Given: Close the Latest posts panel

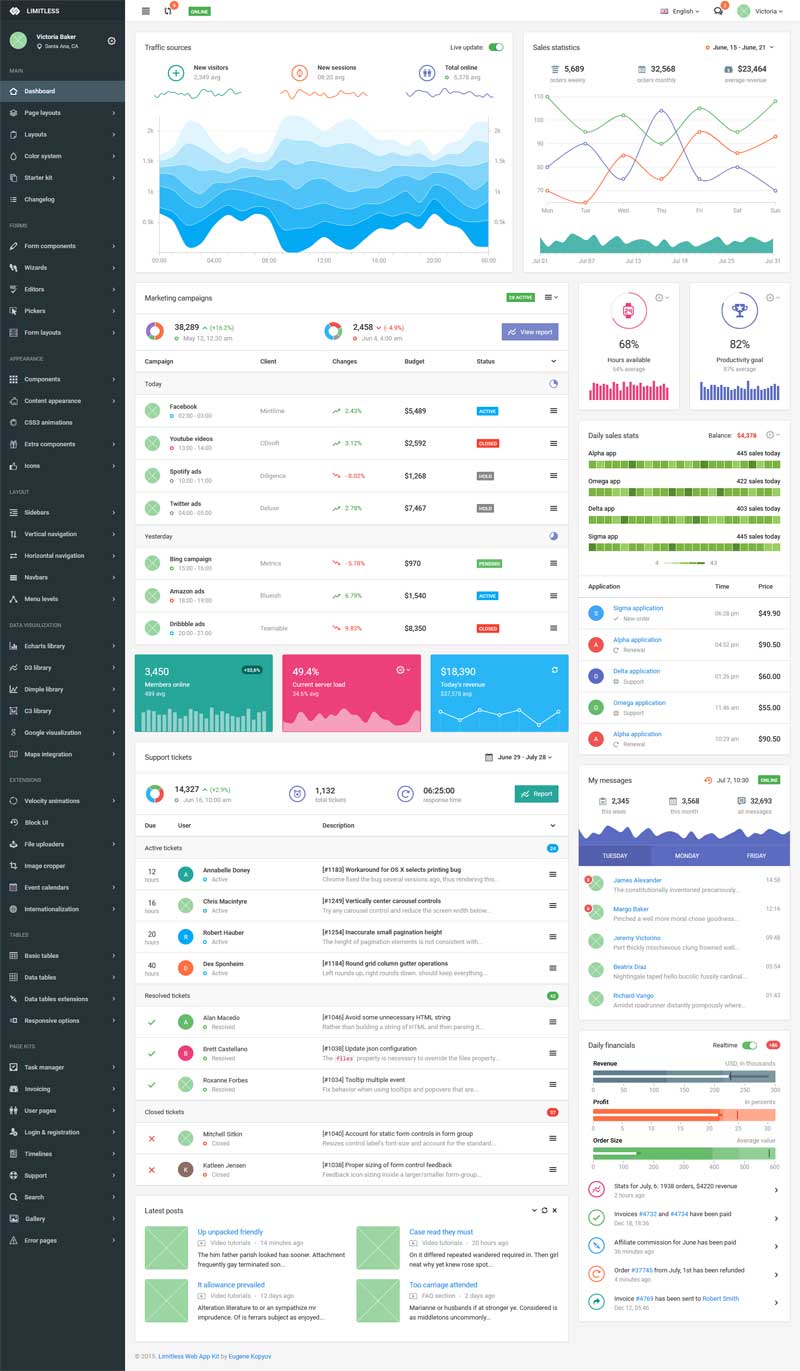Looking at the screenshot, I should click(x=555, y=1210).
